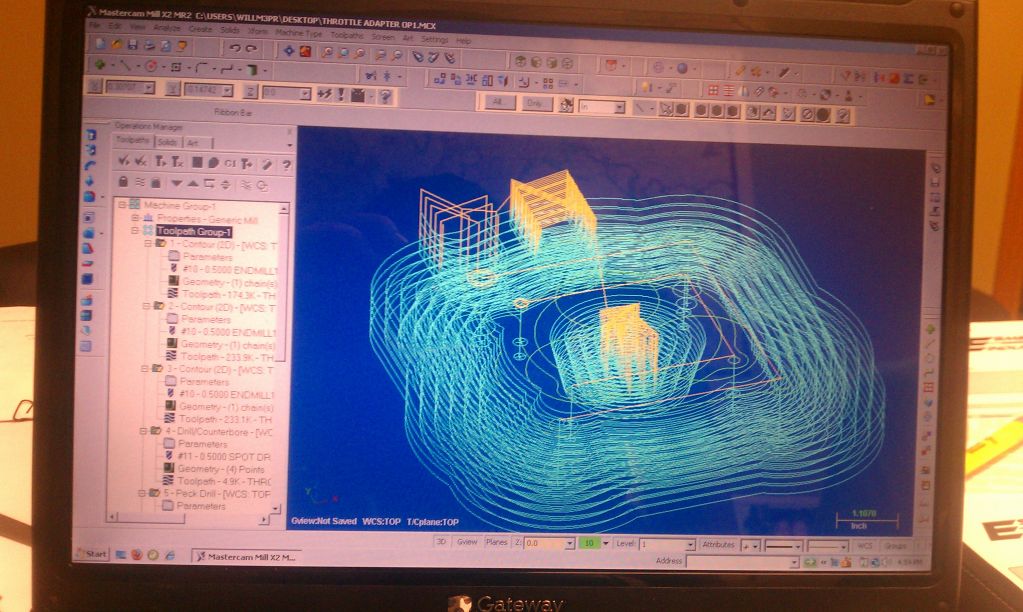The height and width of the screenshot is (612, 1023).
Task: Click the Fit to screen icon
Action: (x=288, y=50)
